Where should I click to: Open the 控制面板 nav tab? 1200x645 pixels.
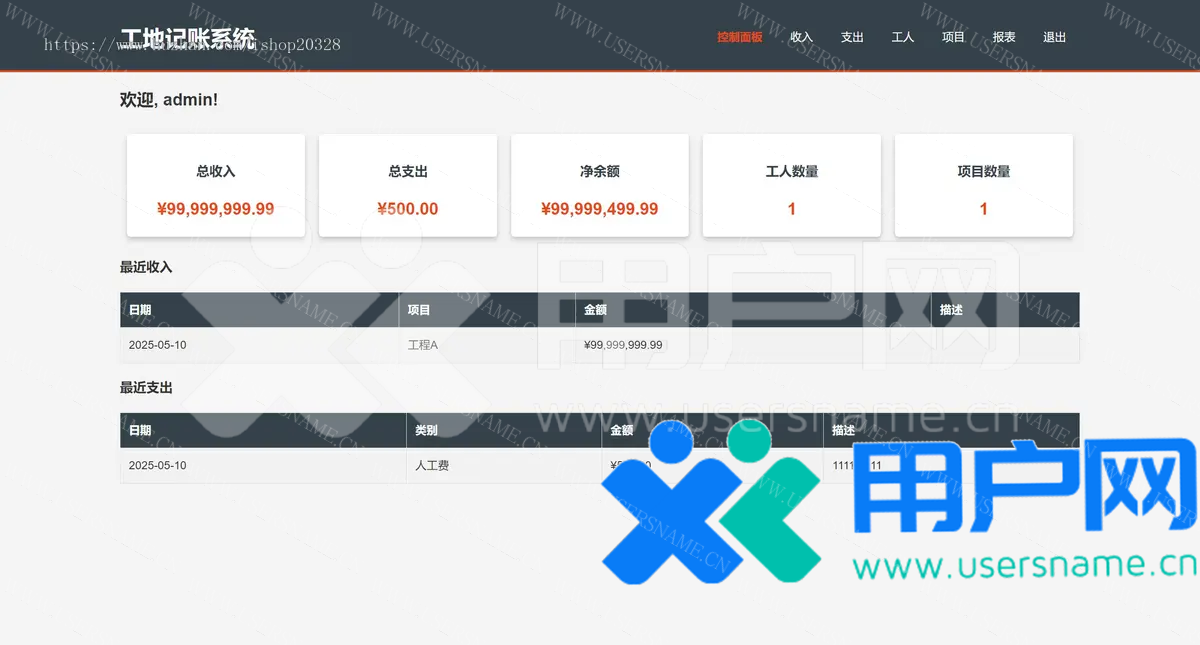[739, 37]
